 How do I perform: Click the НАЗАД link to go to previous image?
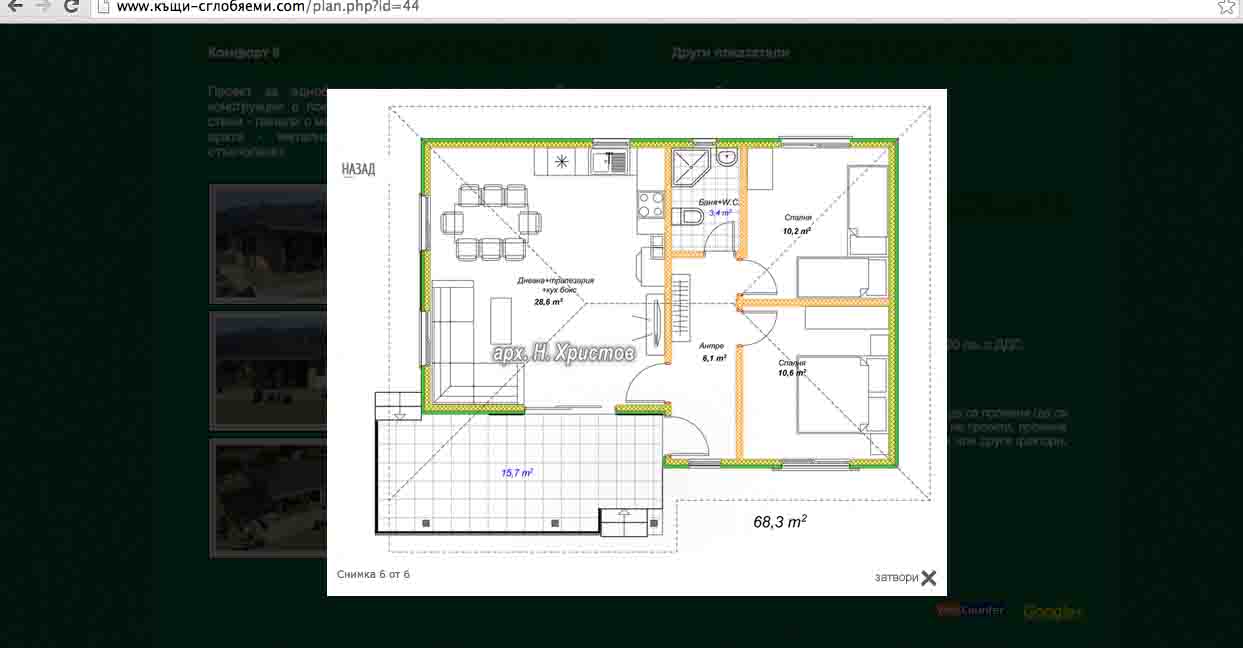click(358, 169)
